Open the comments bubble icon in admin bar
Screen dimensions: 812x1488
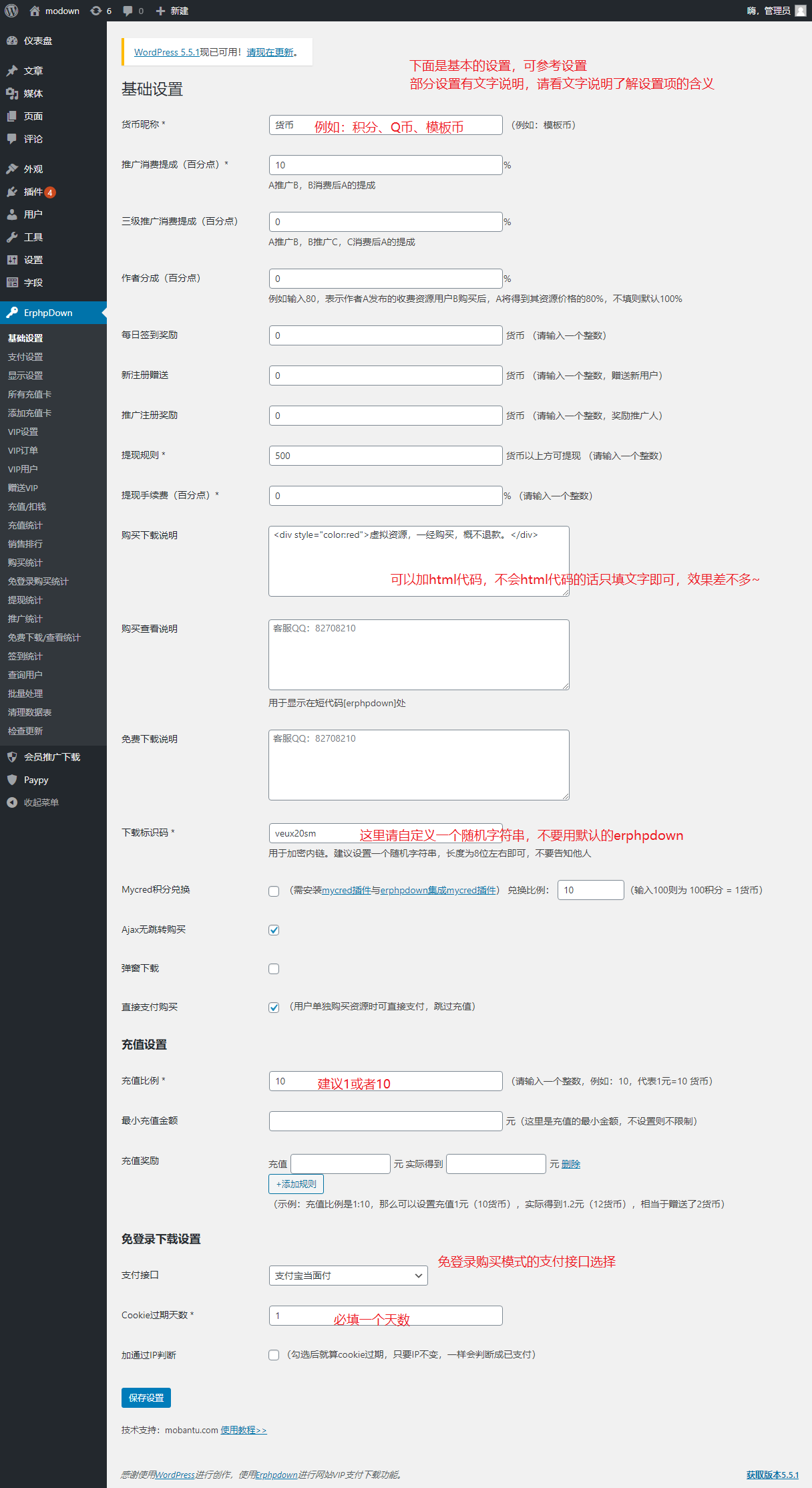coord(128,11)
